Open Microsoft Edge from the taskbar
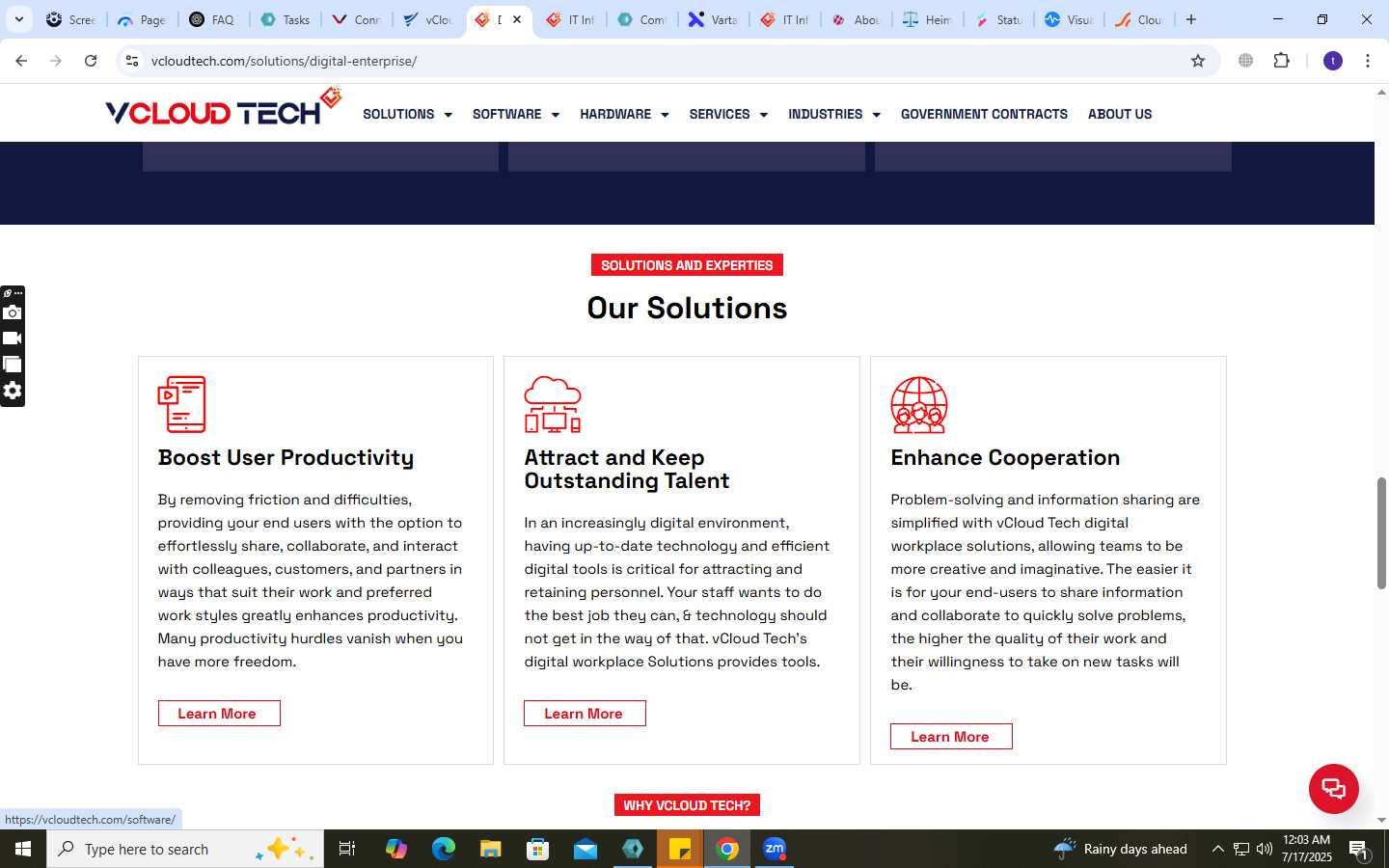1389x868 pixels. 444,849
